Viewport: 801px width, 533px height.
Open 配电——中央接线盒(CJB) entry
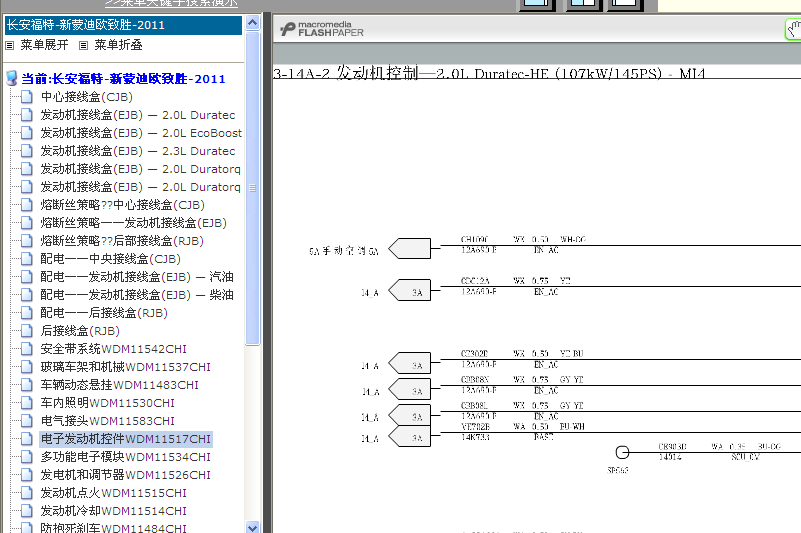110,259
